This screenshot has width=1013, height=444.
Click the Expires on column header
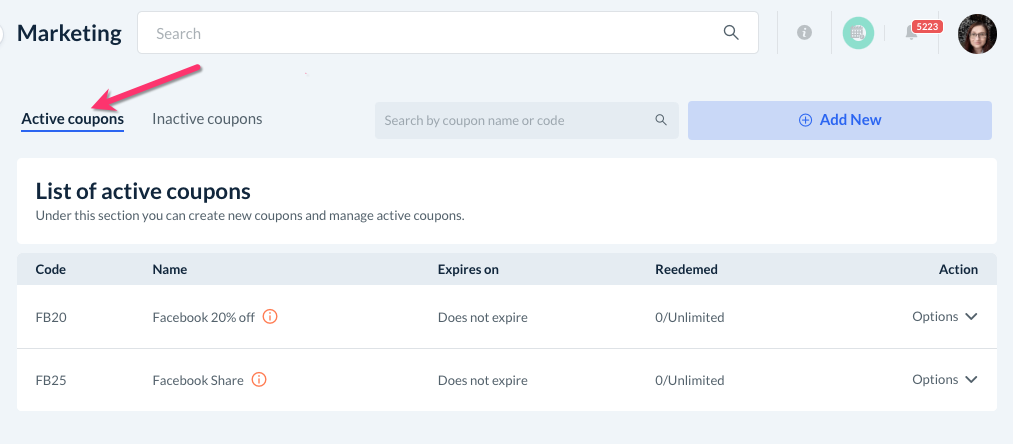click(x=468, y=269)
